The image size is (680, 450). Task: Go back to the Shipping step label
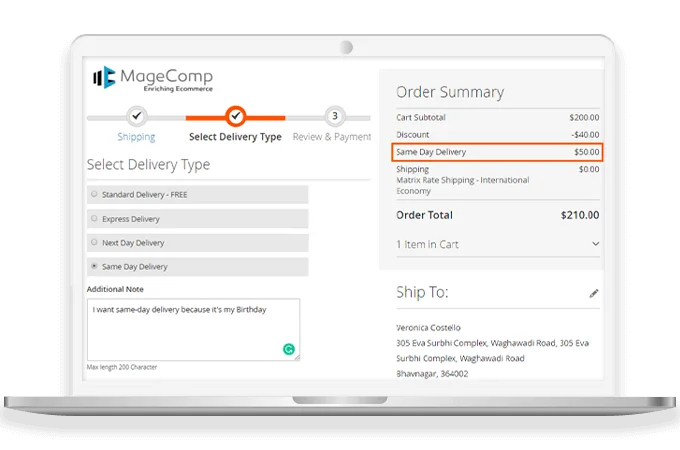136,137
